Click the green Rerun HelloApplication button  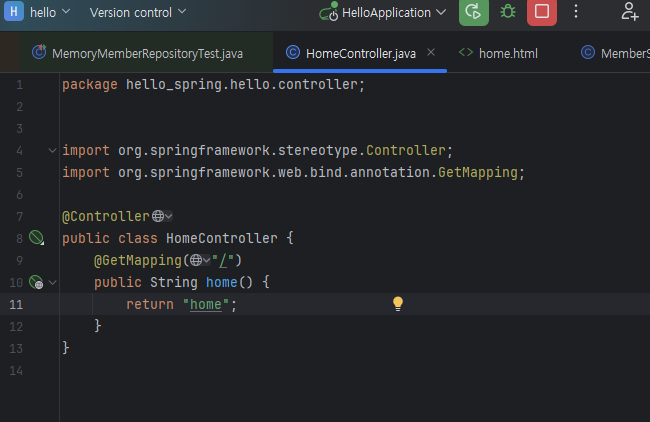(x=473, y=12)
